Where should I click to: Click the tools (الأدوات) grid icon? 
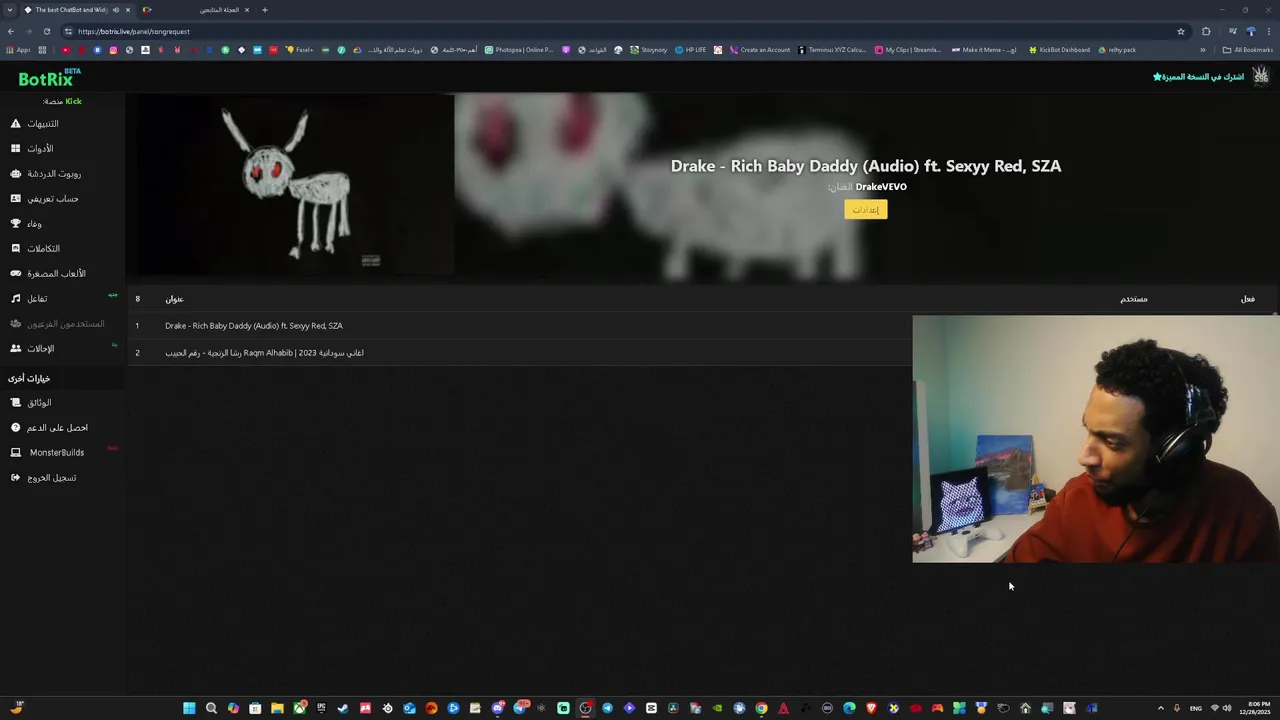pos(15,149)
